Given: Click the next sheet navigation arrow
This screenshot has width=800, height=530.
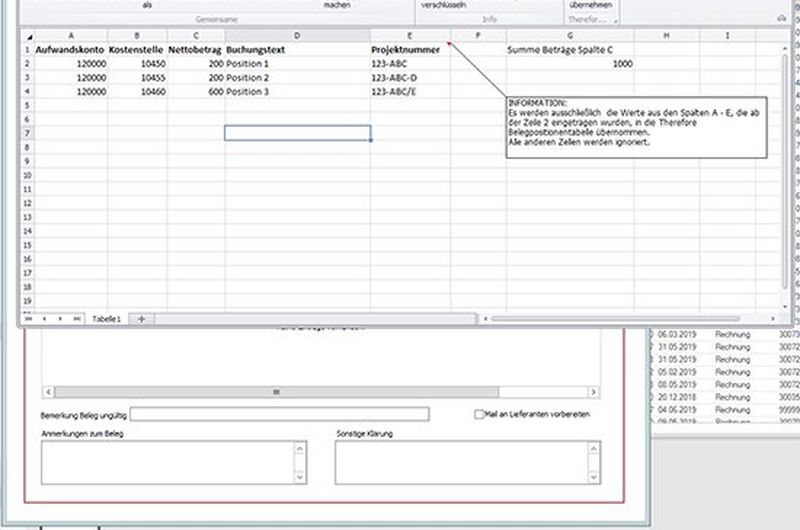Looking at the screenshot, I should click(60, 319).
